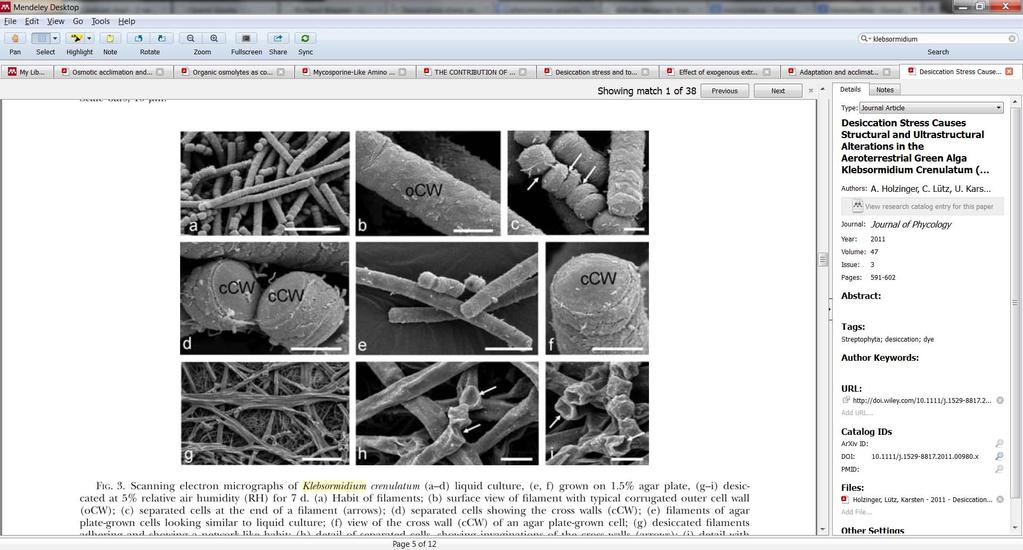Viewport: 1023px width, 550px height.
Task: Rotate the page clockwise
Action: click(162, 38)
